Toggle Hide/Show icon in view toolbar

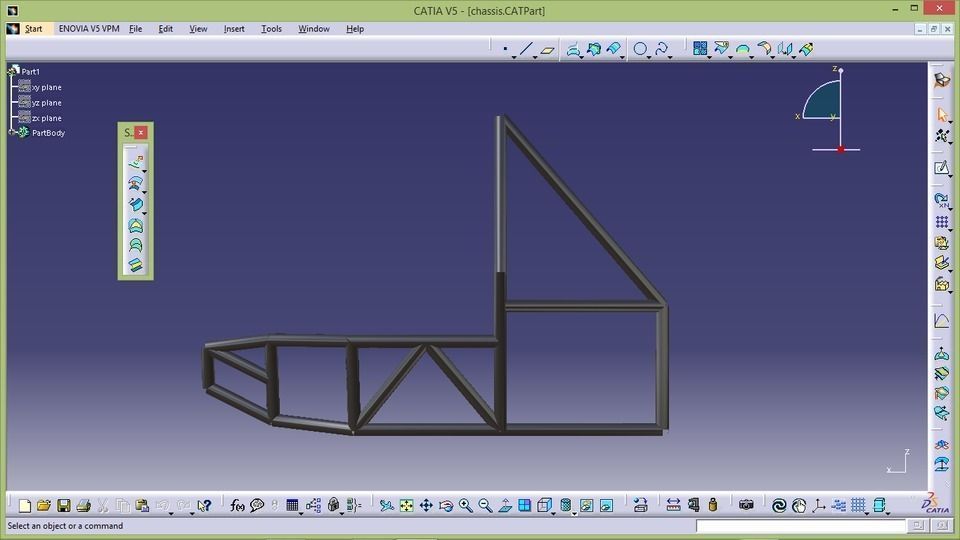click(x=587, y=505)
